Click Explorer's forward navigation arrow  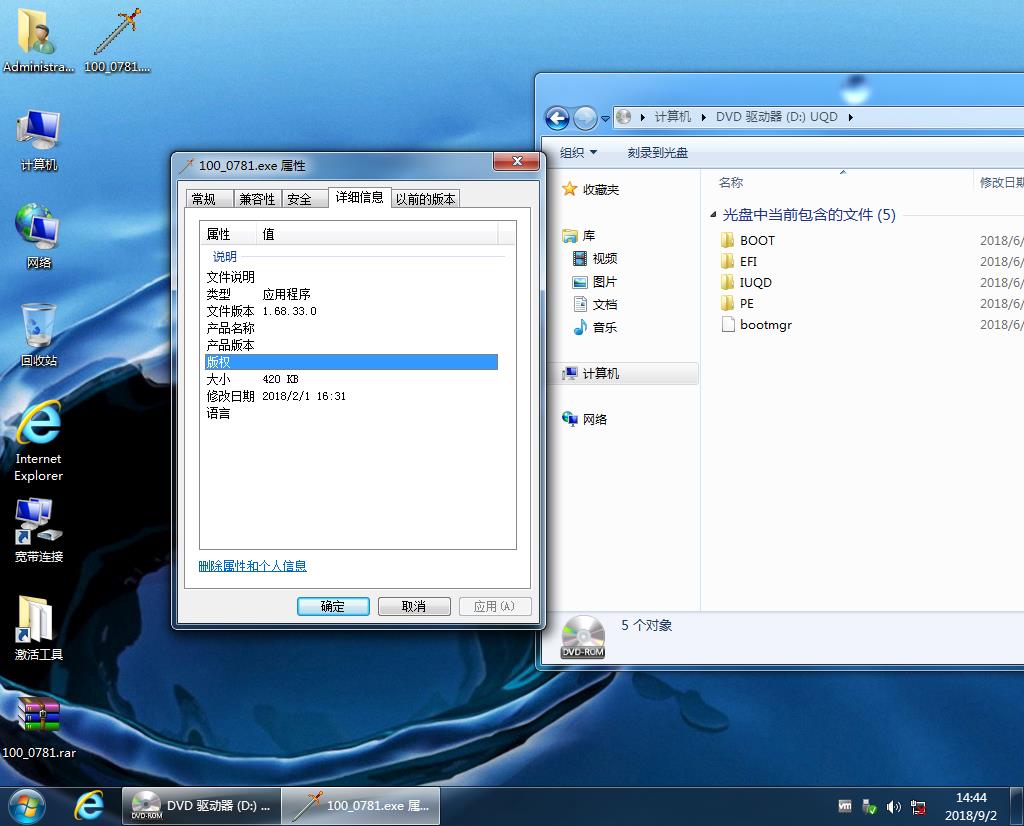coord(585,118)
